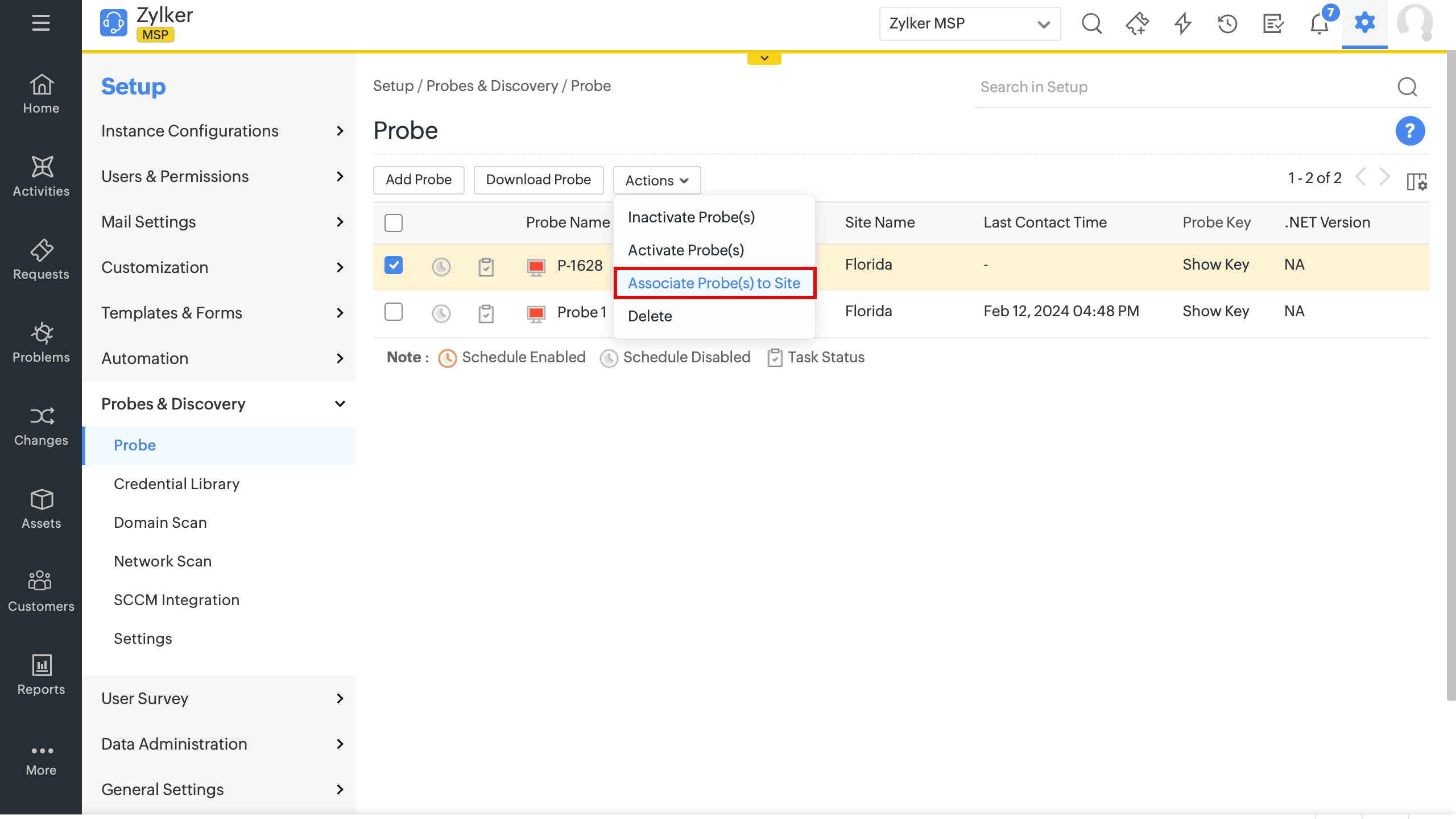Choose Associate Probe(s) to Site option
This screenshot has height=819, width=1456.
pyautogui.click(x=714, y=283)
